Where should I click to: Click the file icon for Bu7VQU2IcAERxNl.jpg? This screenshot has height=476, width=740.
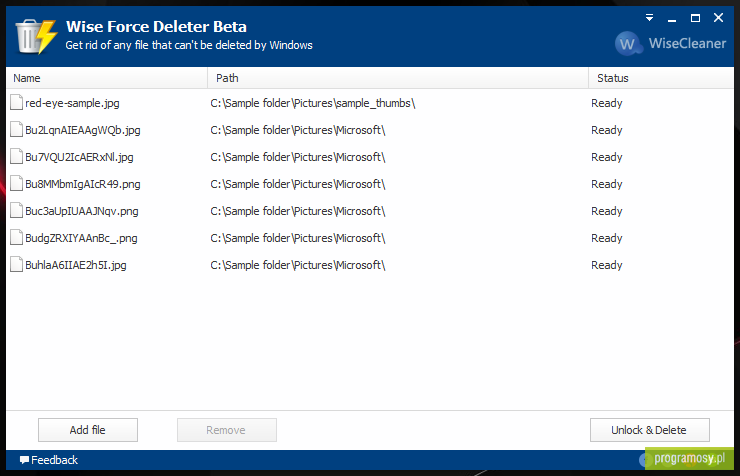pyautogui.click(x=17, y=156)
